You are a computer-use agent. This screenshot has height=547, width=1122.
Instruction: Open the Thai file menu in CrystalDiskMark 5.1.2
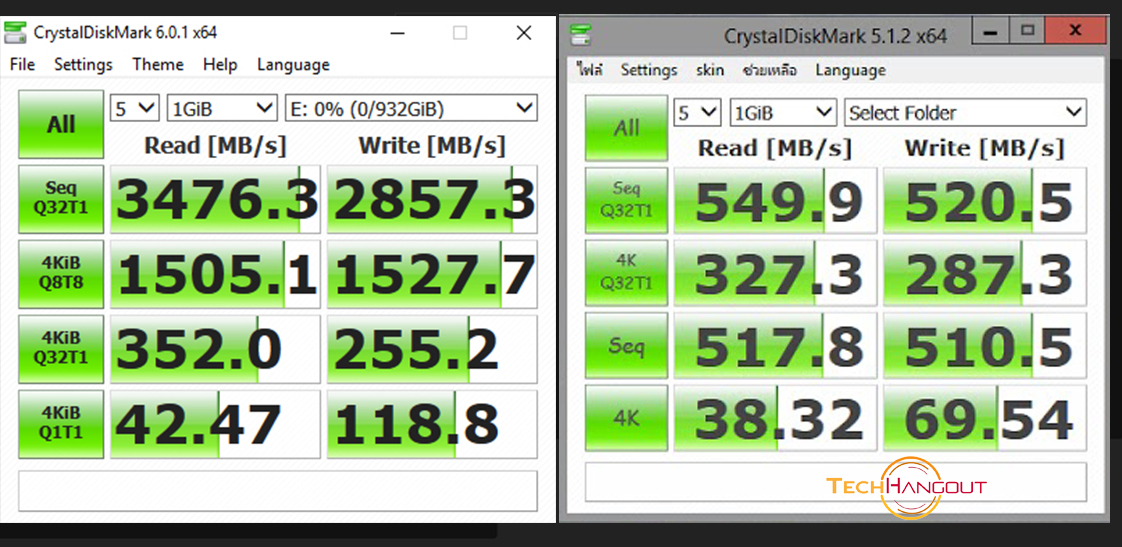coord(590,70)
